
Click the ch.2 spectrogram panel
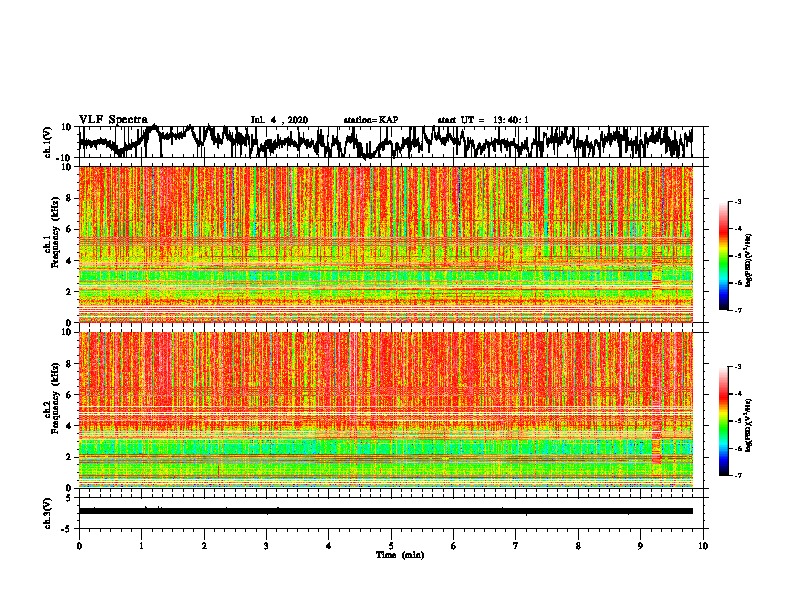pyautogui.click(x=386, y=410)
